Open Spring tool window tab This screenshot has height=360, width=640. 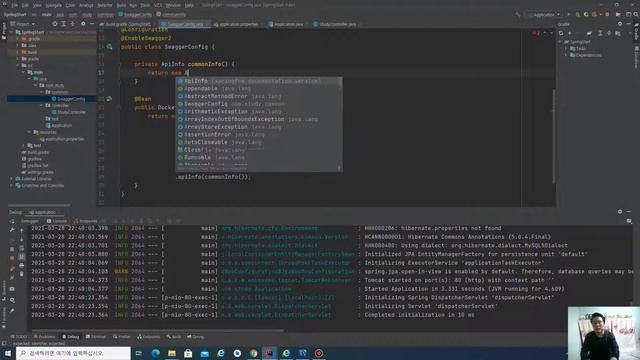pos(196,337)
